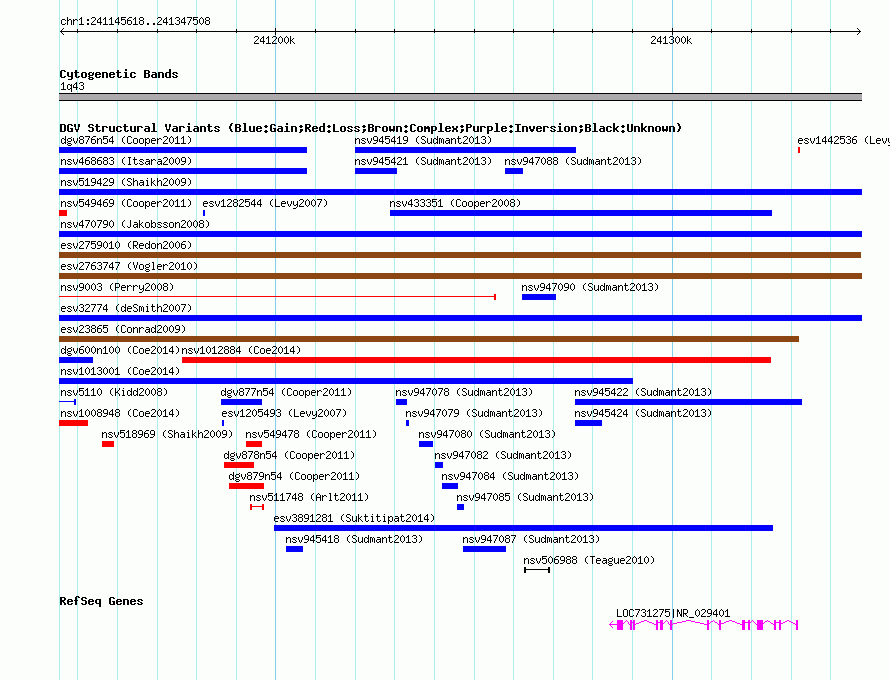This screenshot has height=680, width=890.
Task: Open the nsv511748 (Arlt2011) loss variant
Action: pyautogui.click(x=257, y=507)
